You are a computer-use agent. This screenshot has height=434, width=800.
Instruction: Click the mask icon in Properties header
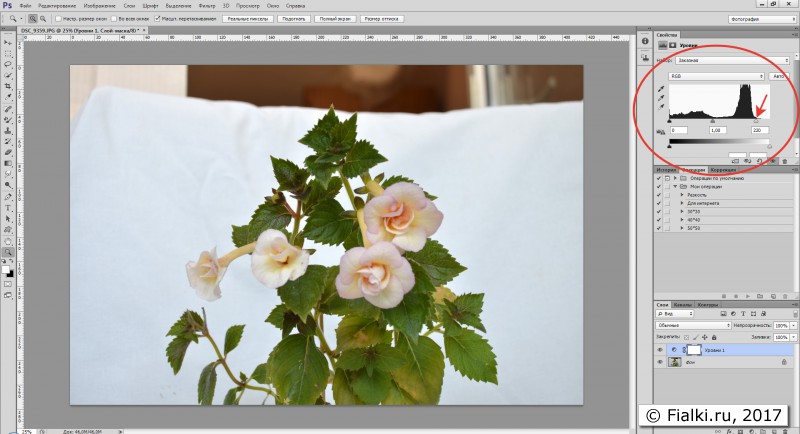pyautogui.click(x=672, y=45)
